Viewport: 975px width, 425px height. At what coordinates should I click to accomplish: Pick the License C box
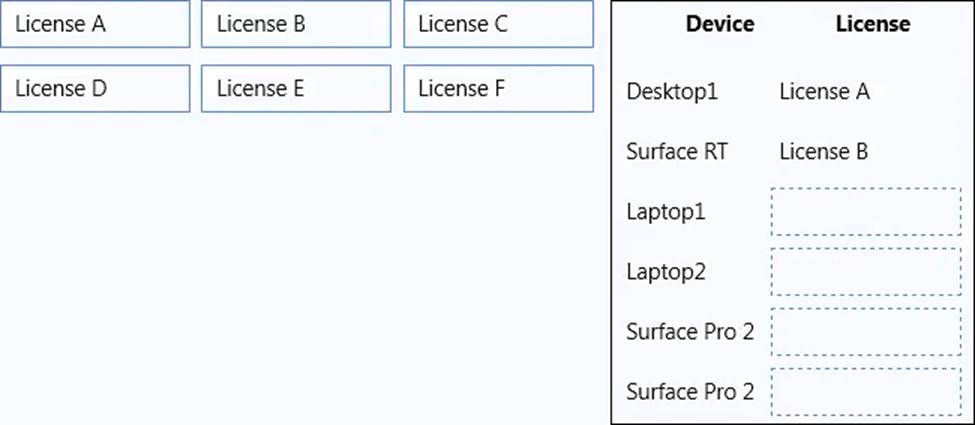[498, 24]
